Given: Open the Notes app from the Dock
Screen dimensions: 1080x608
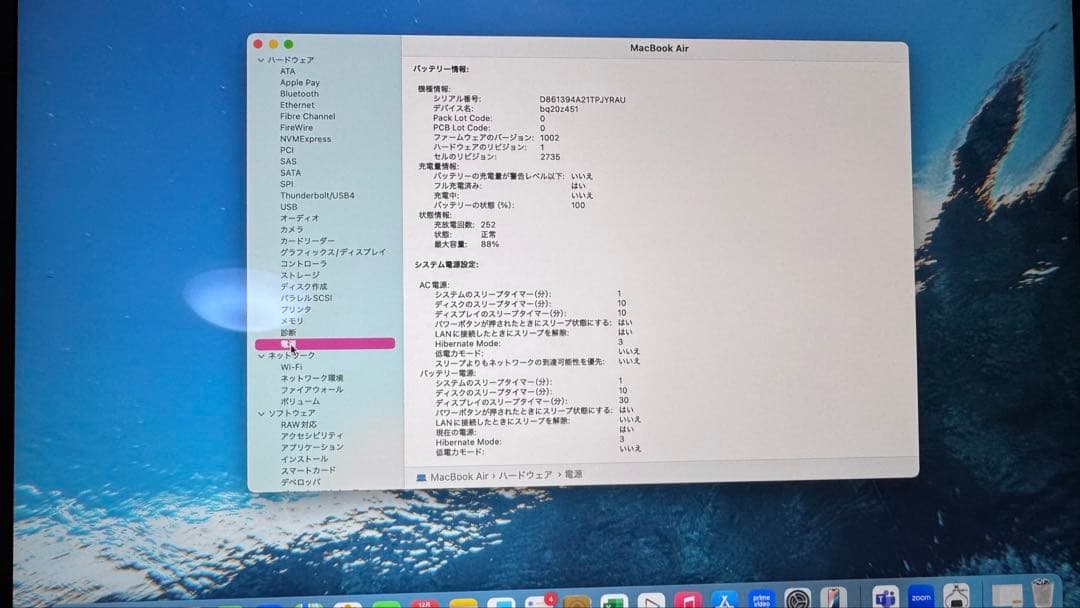Looking at the screenshot, I should click(x=461, y=600).
